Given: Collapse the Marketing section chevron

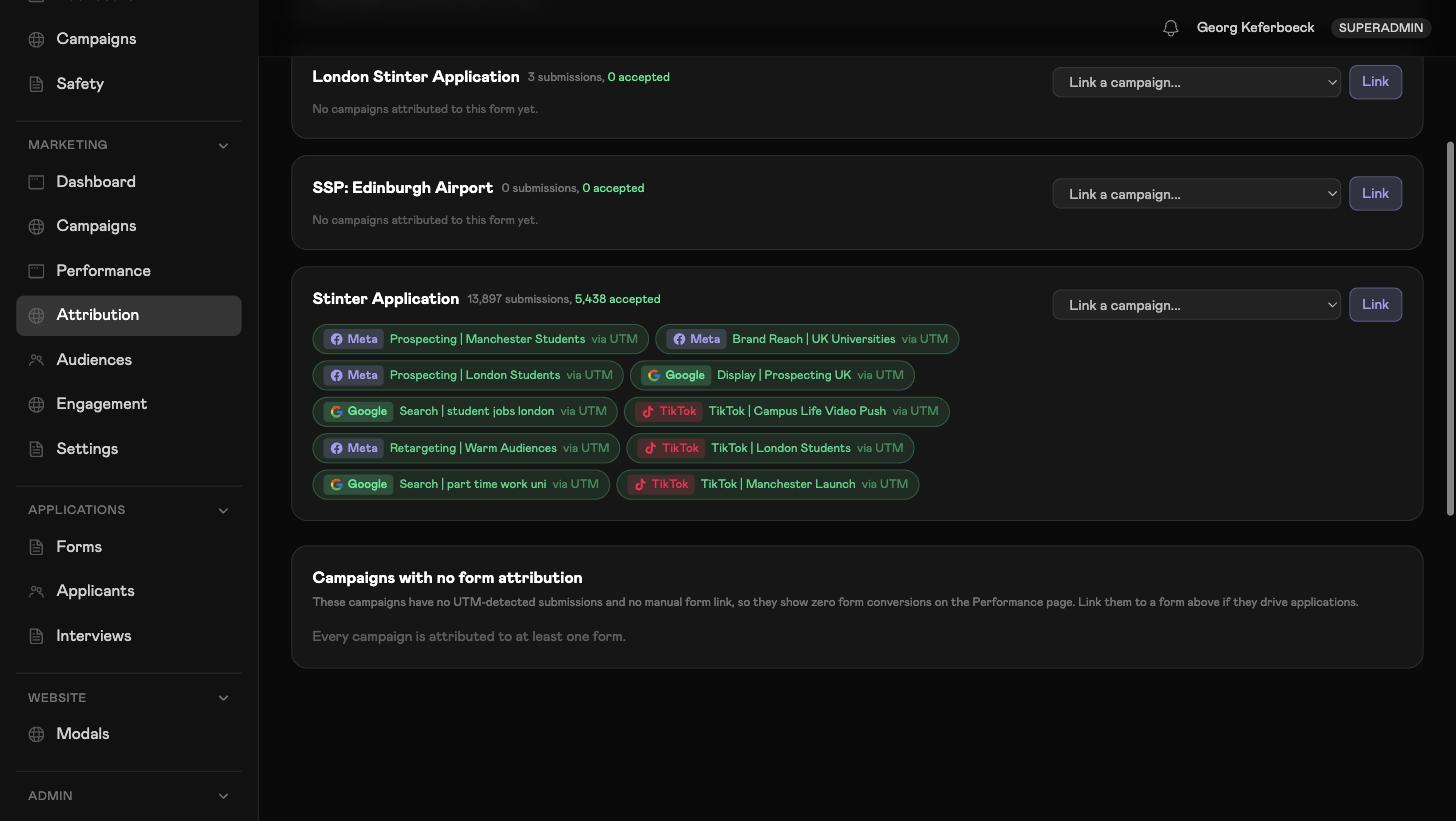Looking at the screenshot, I should (223, 145).
